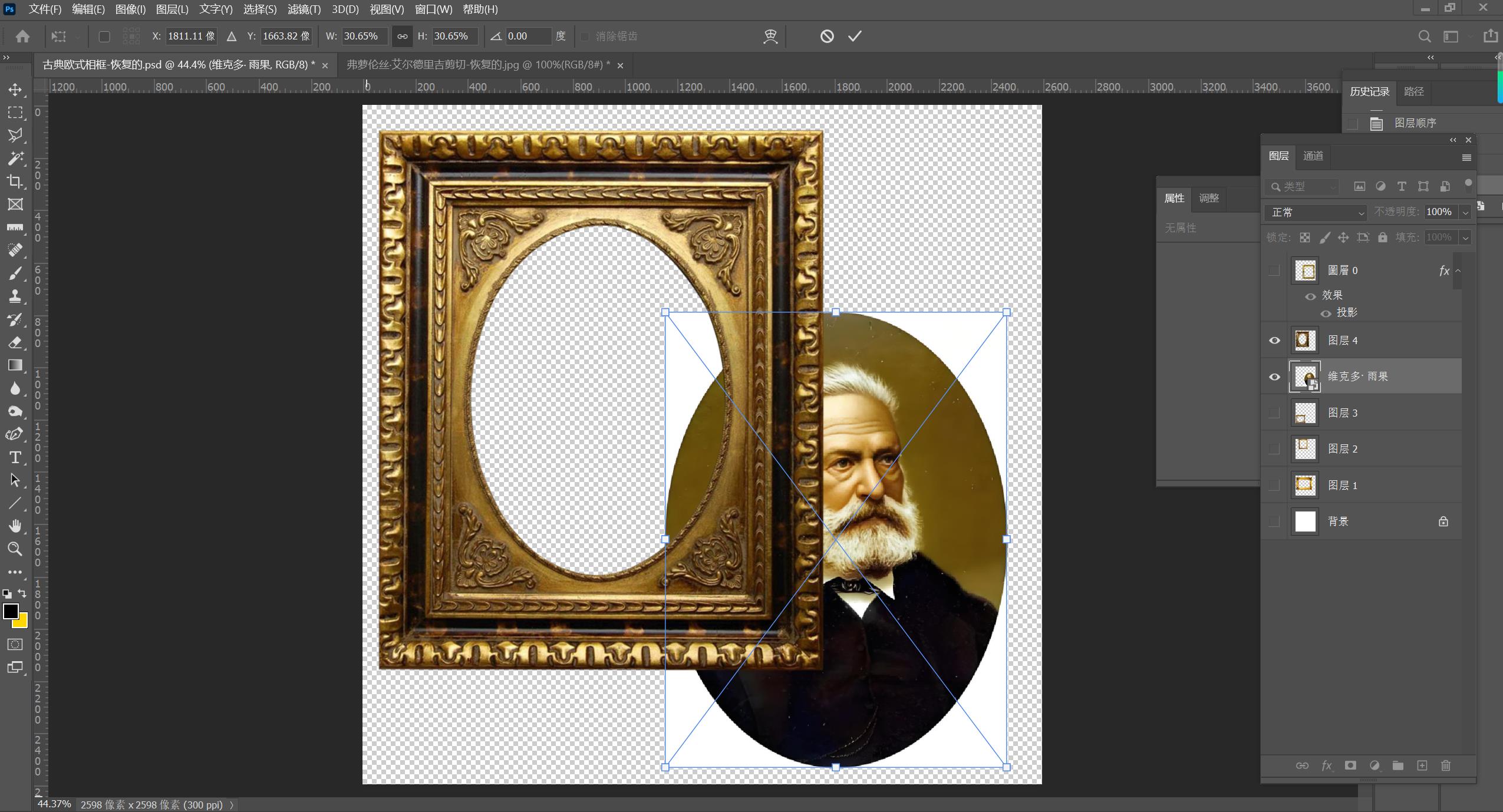Click the foreground color swatch
The height and width of the screenshot is (812, 1503).
point(10,611)
